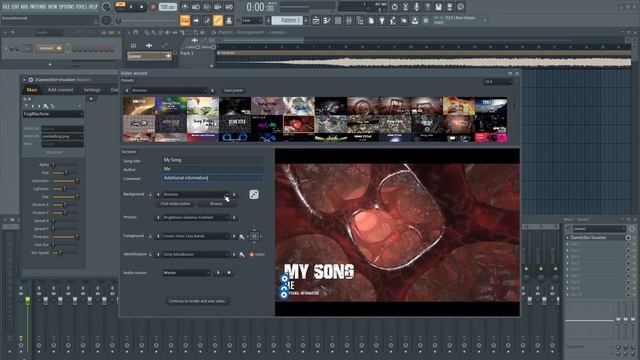Image resolution: width=640 pixels, height=360 pixels.
Task: Open the Process Brightness Gamma Contrast dropdown
Action: 196,218
